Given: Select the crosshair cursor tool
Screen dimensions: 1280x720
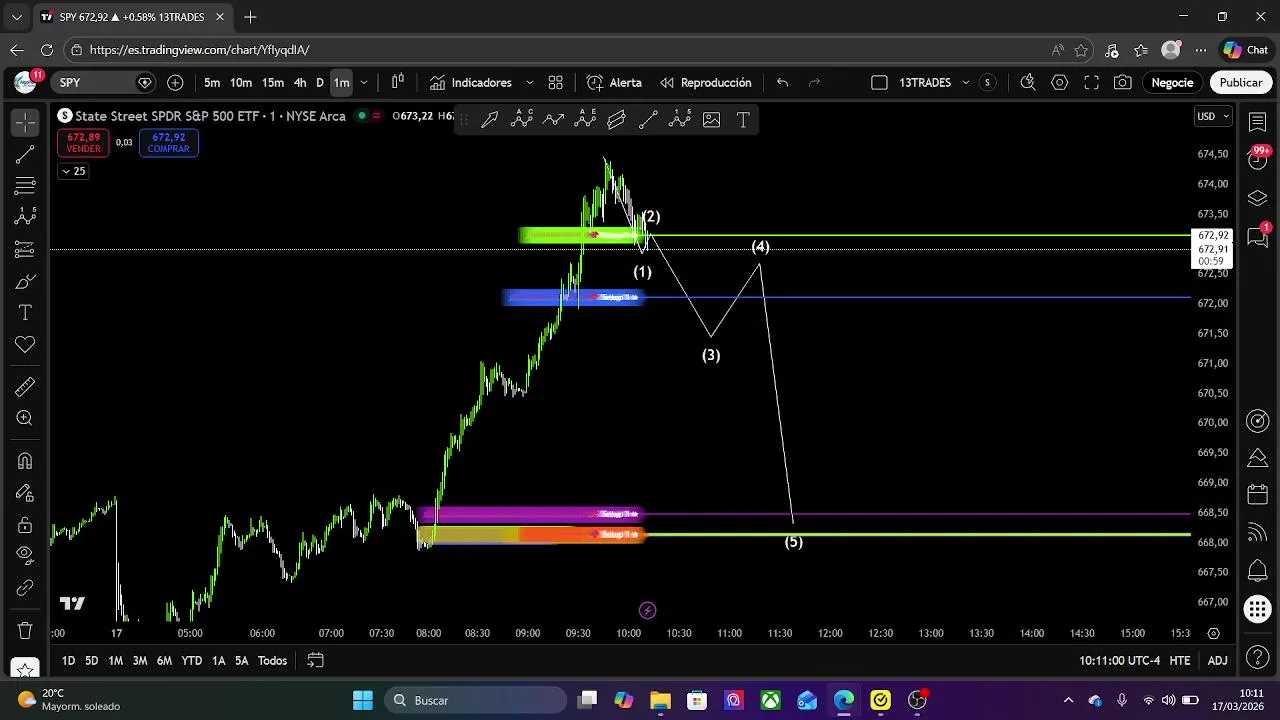Looking at the screenshot, I should pos(25,122).
